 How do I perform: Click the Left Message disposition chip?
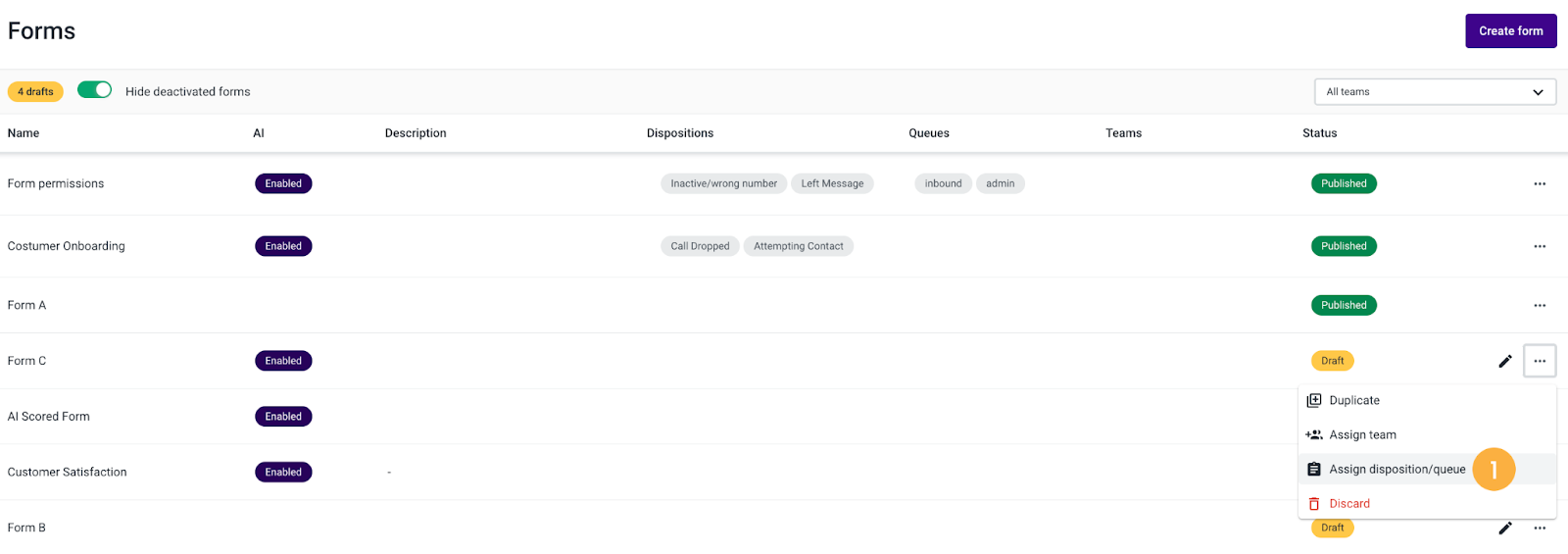pyautogui.click(x=832, y=183)
